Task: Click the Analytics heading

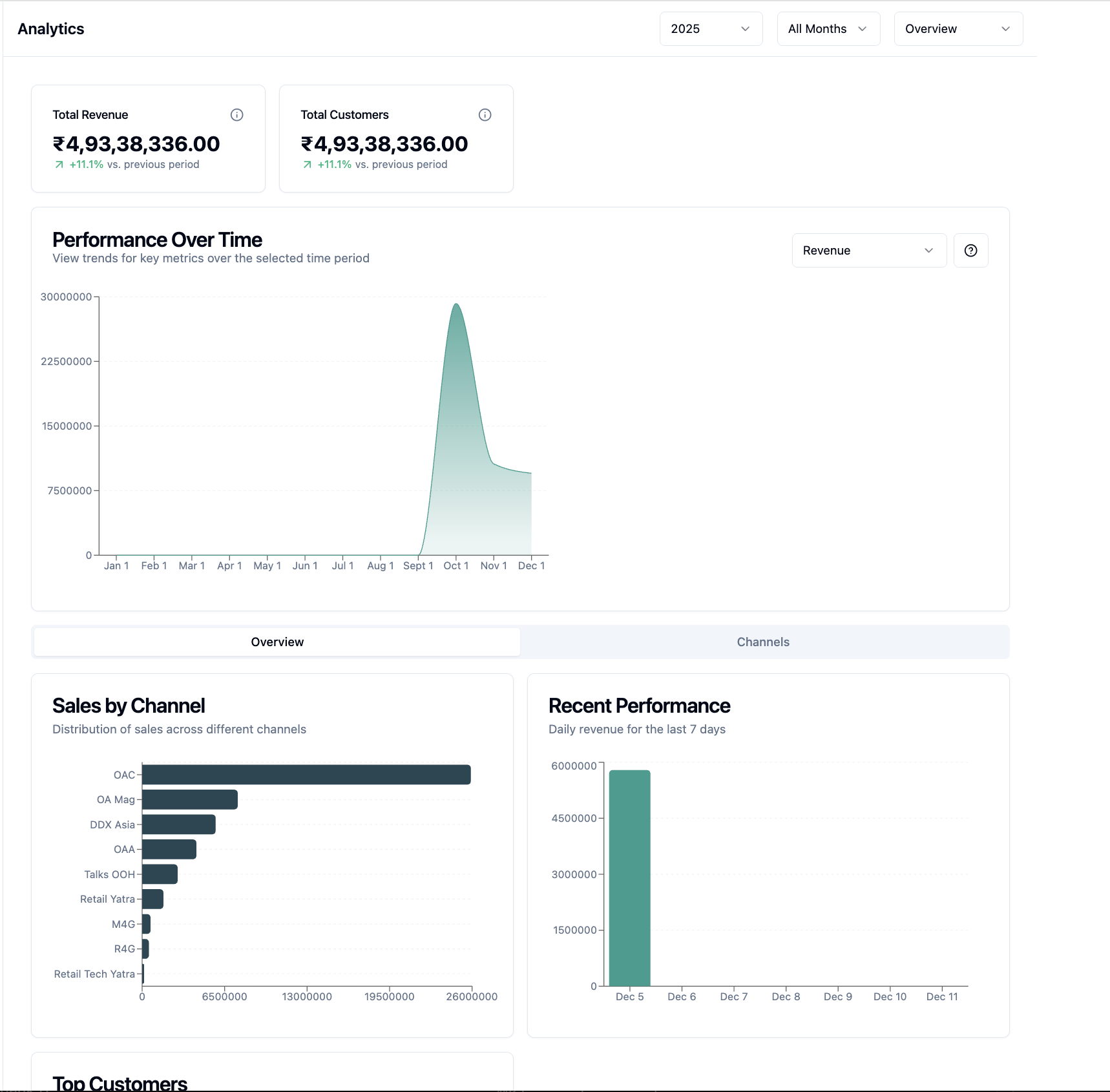Action: 50,28
